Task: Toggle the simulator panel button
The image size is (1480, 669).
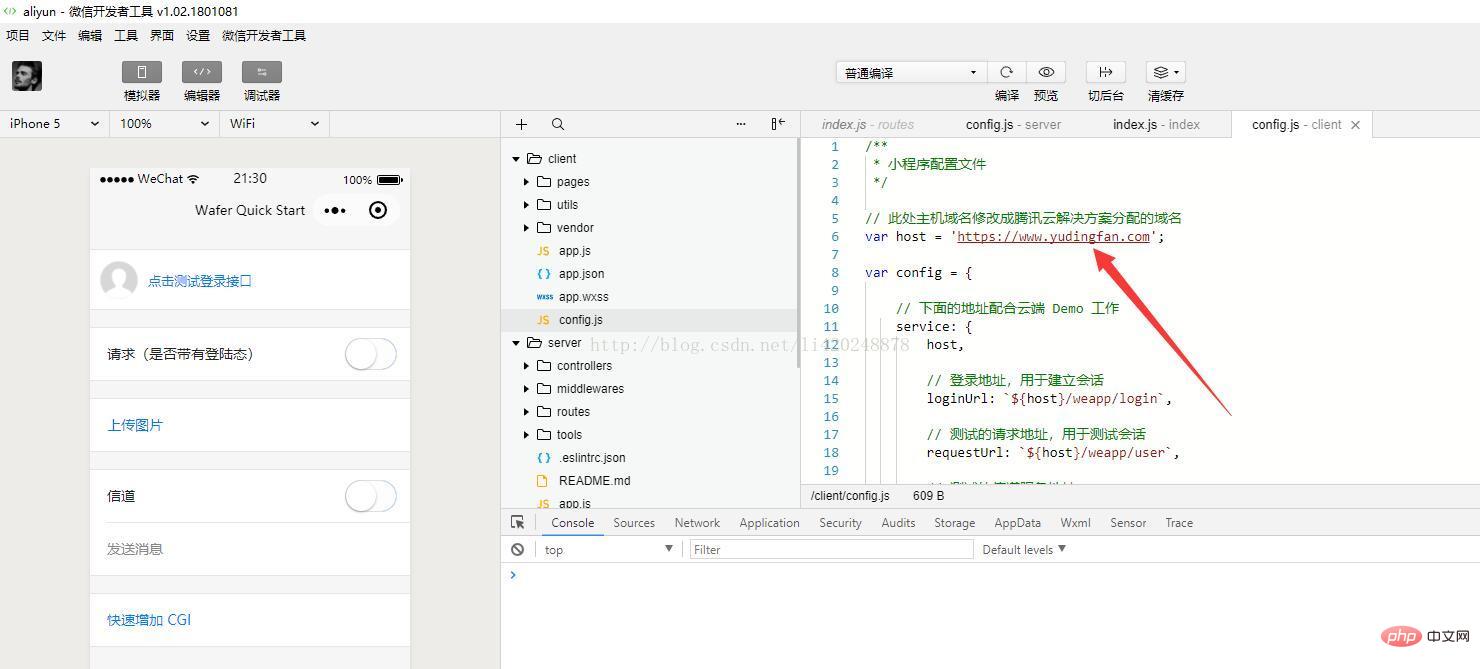Action: pos(142,72)
